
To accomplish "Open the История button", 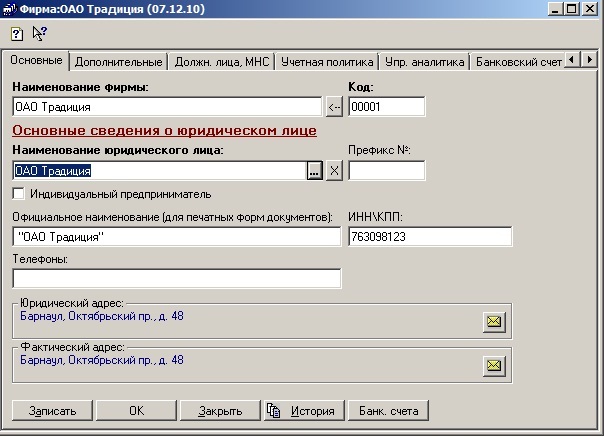I will click(302, 410).
